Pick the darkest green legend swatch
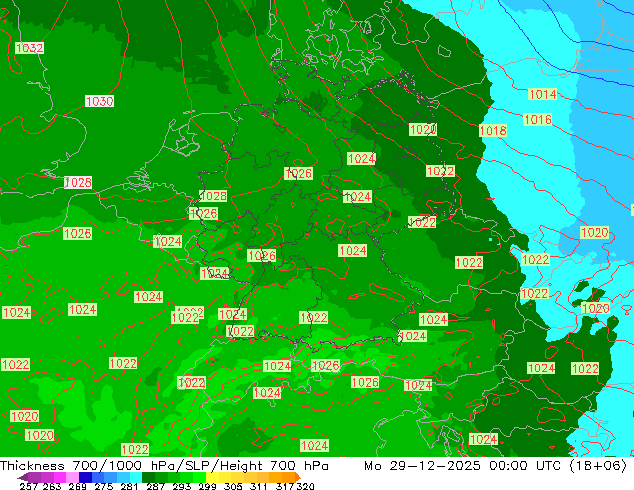 [x=148, y=477]
